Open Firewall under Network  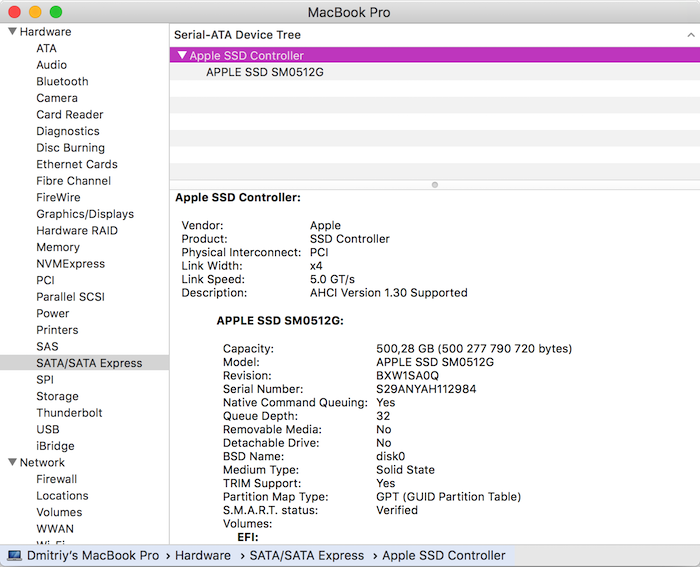[57, 479]
